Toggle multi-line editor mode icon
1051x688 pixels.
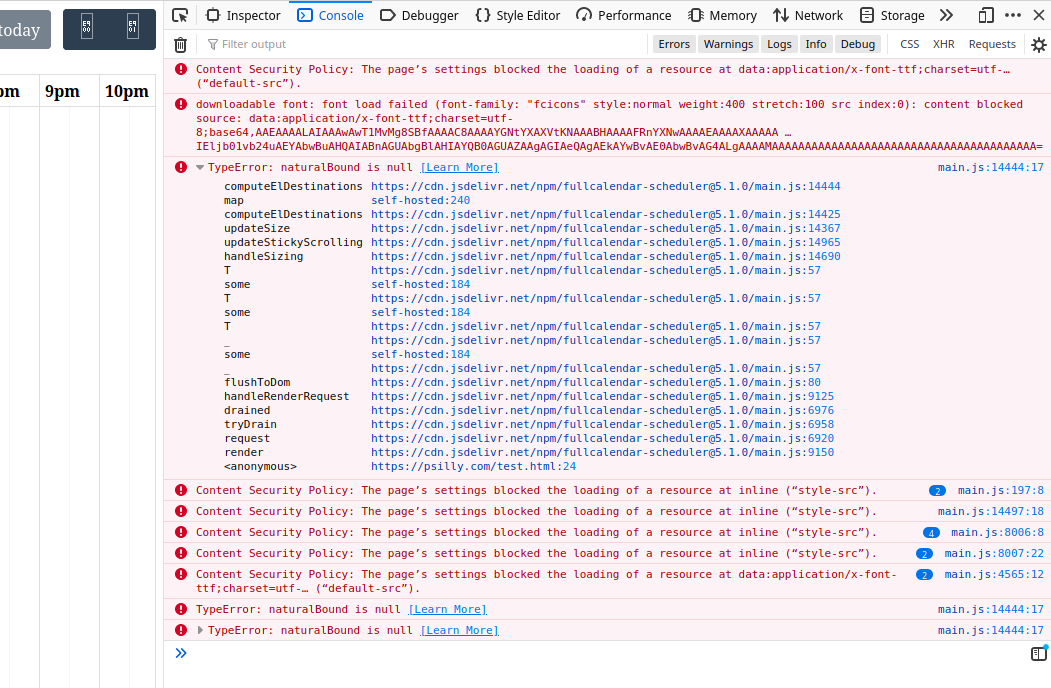tap(1039, 653)
